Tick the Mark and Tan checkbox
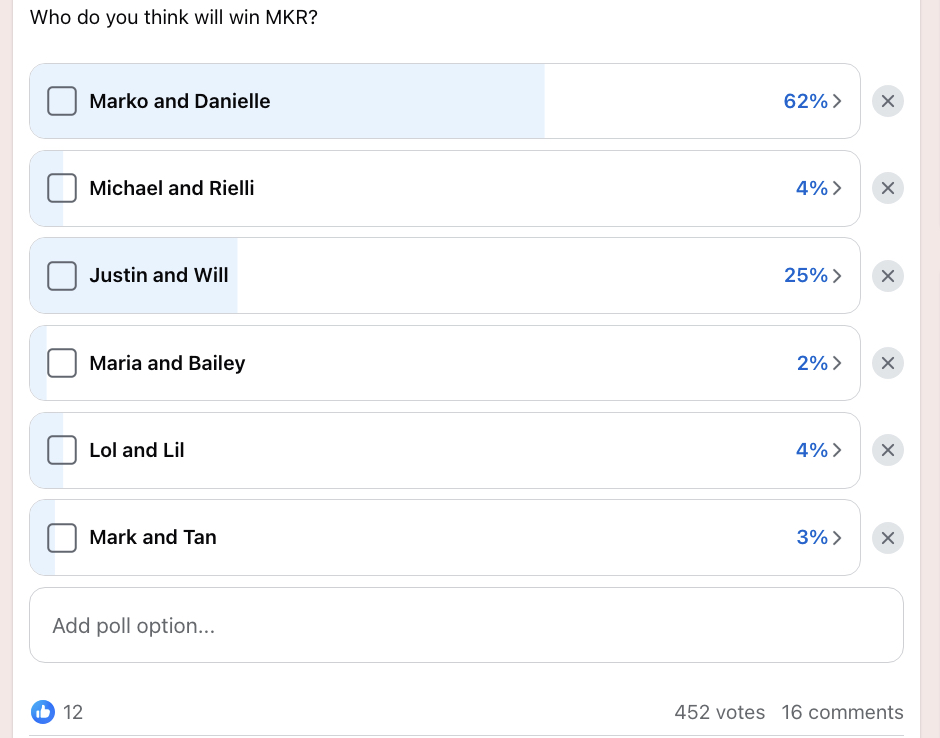 (62, 538)
